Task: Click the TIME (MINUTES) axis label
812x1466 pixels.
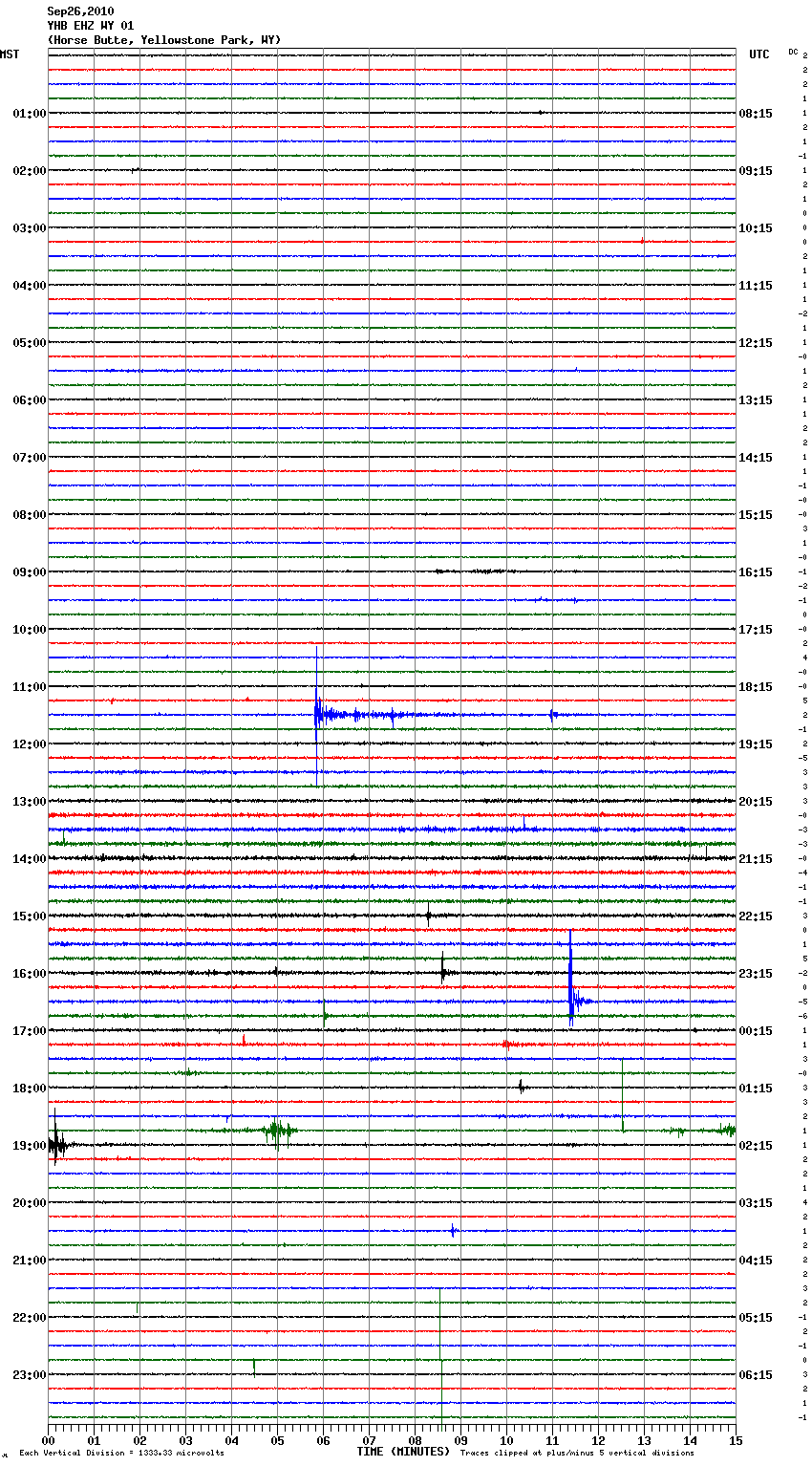Action: pos(403,1452)
